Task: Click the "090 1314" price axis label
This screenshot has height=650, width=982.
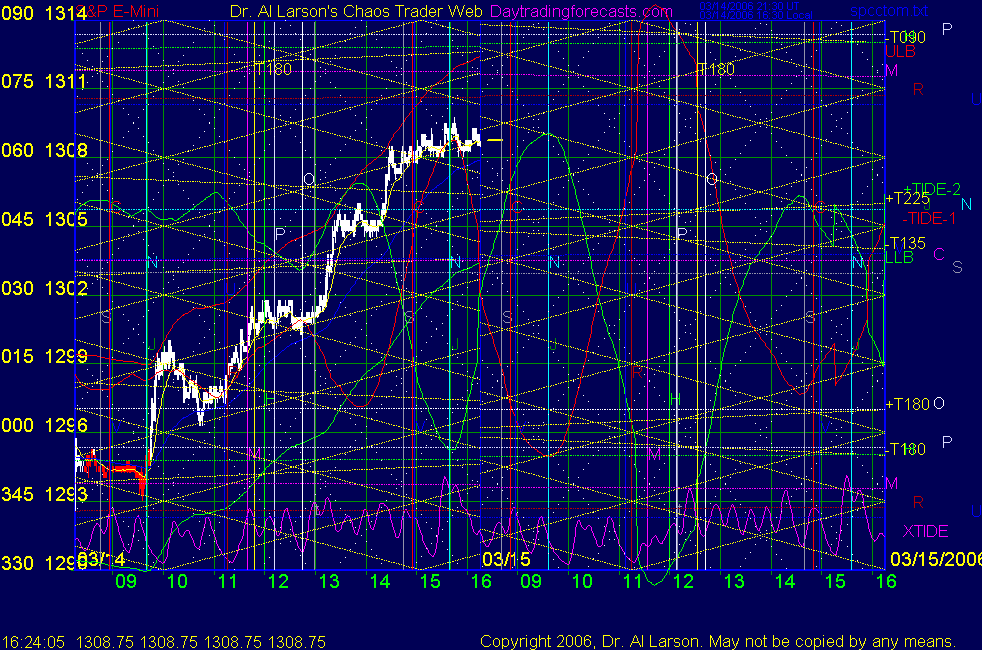Action: pos(44,13)
